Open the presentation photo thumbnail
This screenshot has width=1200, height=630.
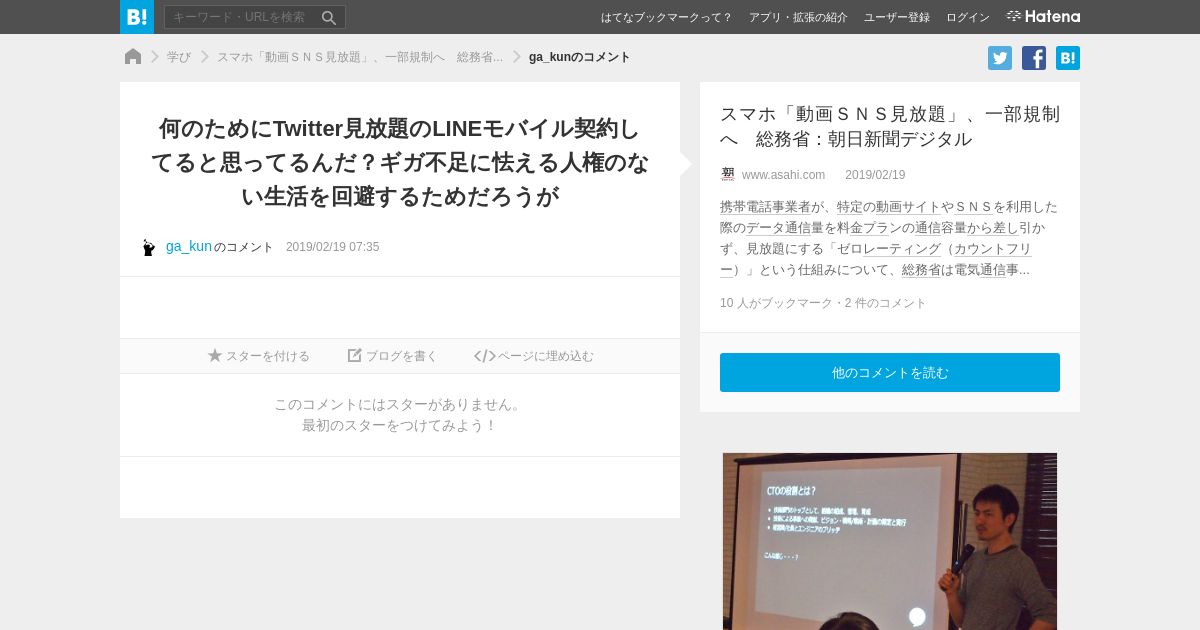(890, 541)
